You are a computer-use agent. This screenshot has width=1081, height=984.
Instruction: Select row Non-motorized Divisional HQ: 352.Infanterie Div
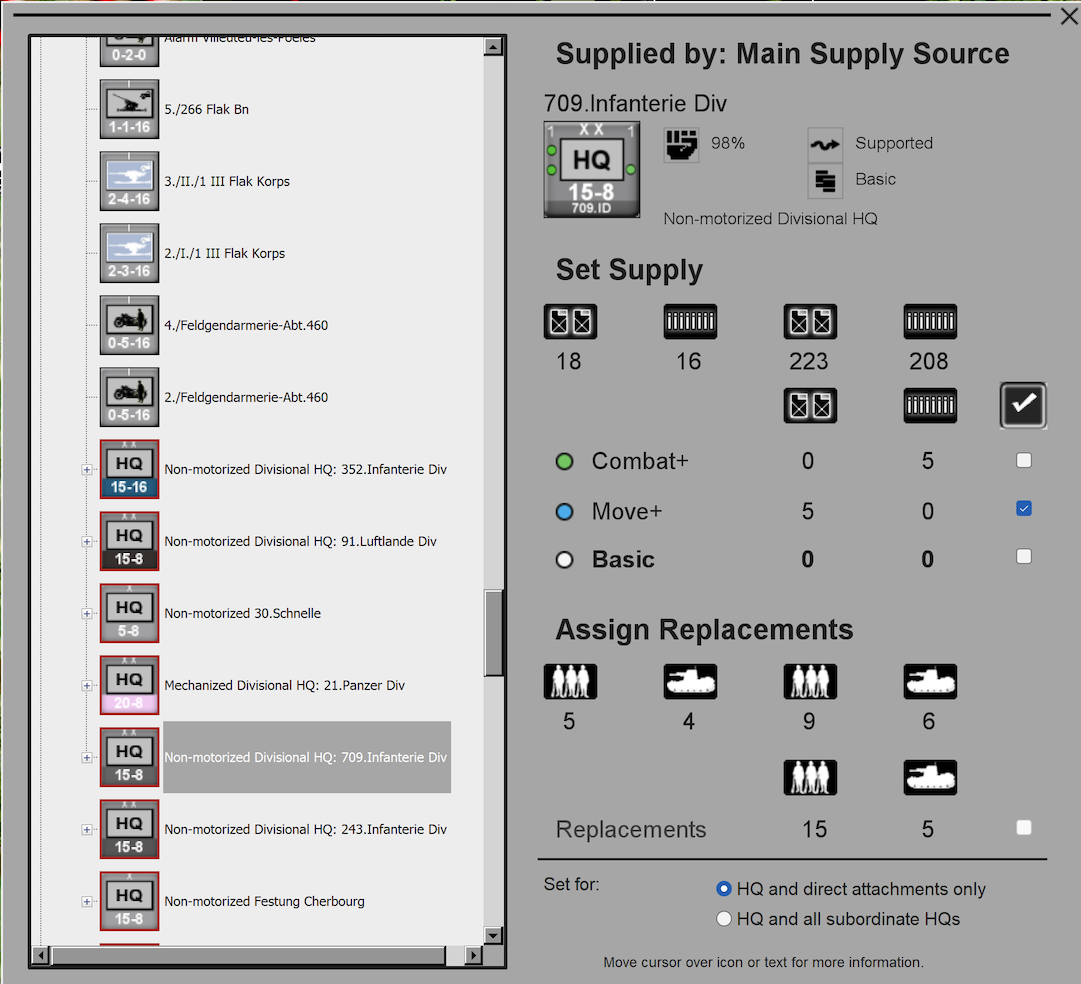(x=305, y=470)
